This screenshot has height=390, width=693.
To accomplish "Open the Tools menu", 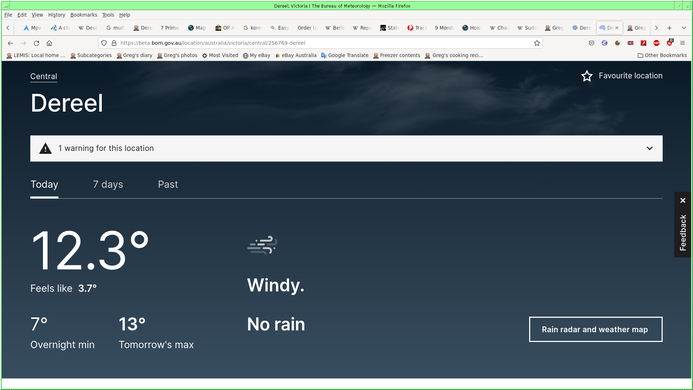I will click(x=108, y=15).
